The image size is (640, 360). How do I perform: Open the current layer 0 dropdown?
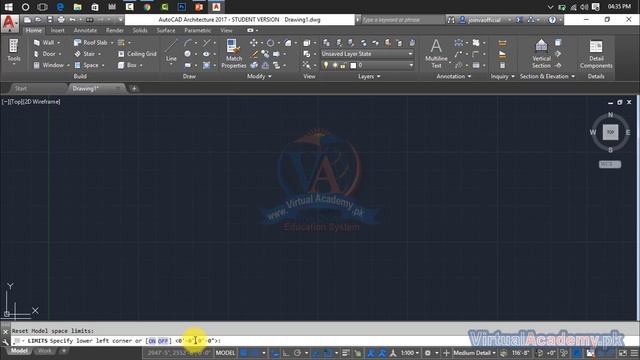click(367, 65)
